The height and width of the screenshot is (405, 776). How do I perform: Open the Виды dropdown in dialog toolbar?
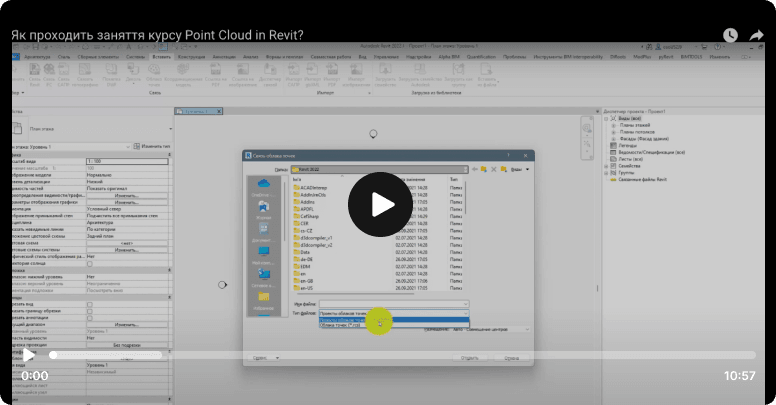[x=520, y=169]
